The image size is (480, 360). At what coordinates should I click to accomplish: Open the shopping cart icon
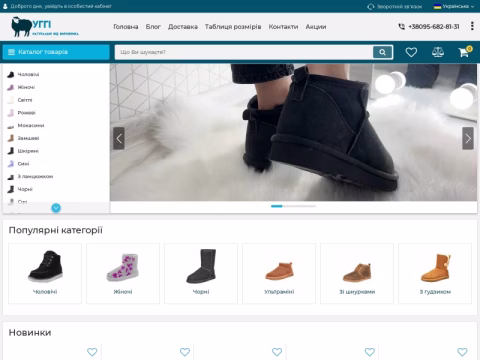464,52
